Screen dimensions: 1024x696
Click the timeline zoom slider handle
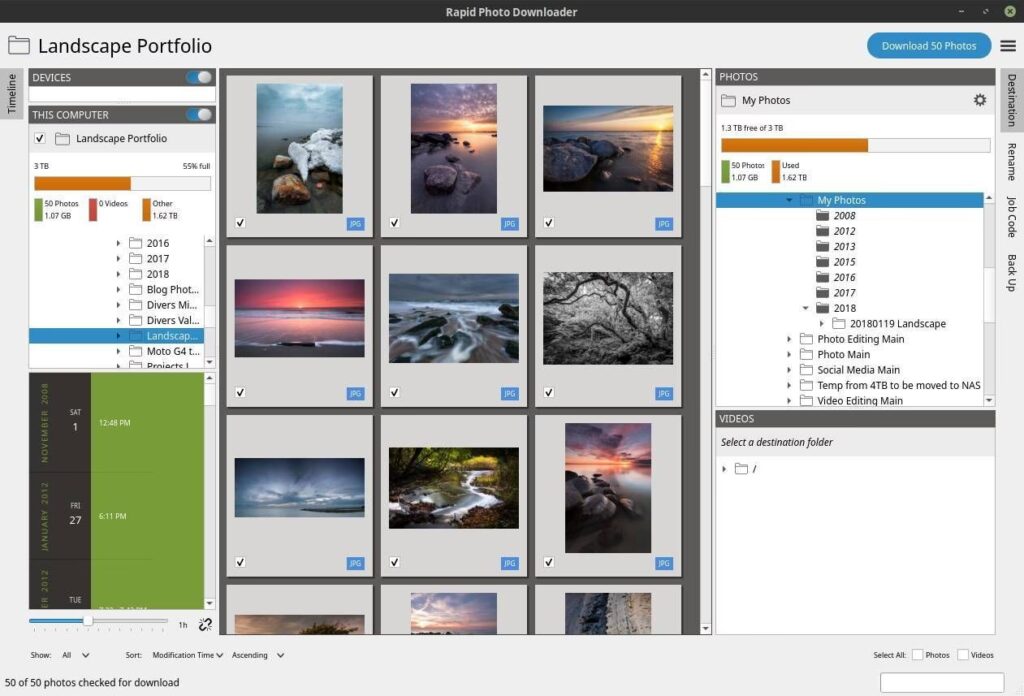pos(88,621)
